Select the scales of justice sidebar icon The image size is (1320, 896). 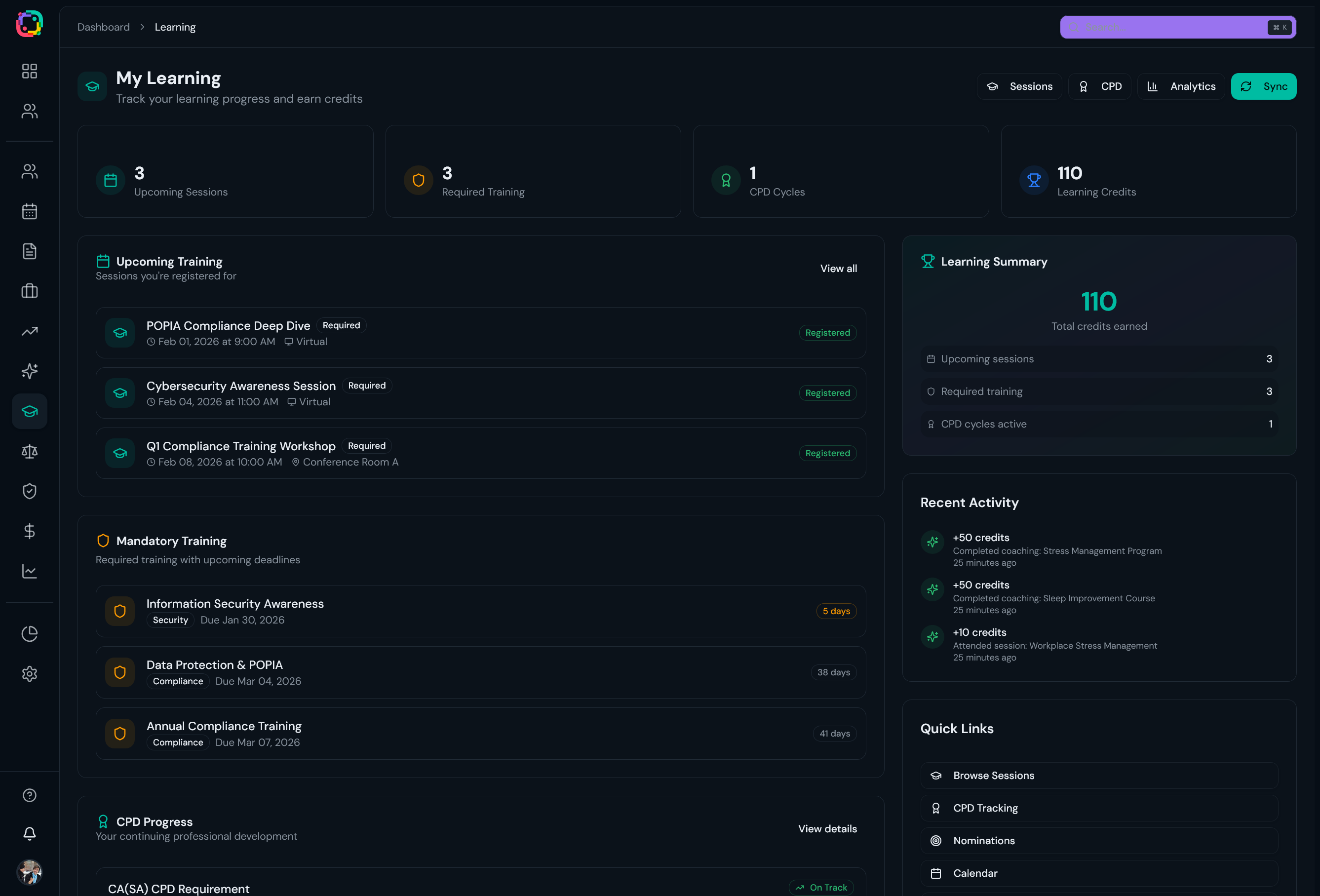pyautogui.click(x=30, y=451)
